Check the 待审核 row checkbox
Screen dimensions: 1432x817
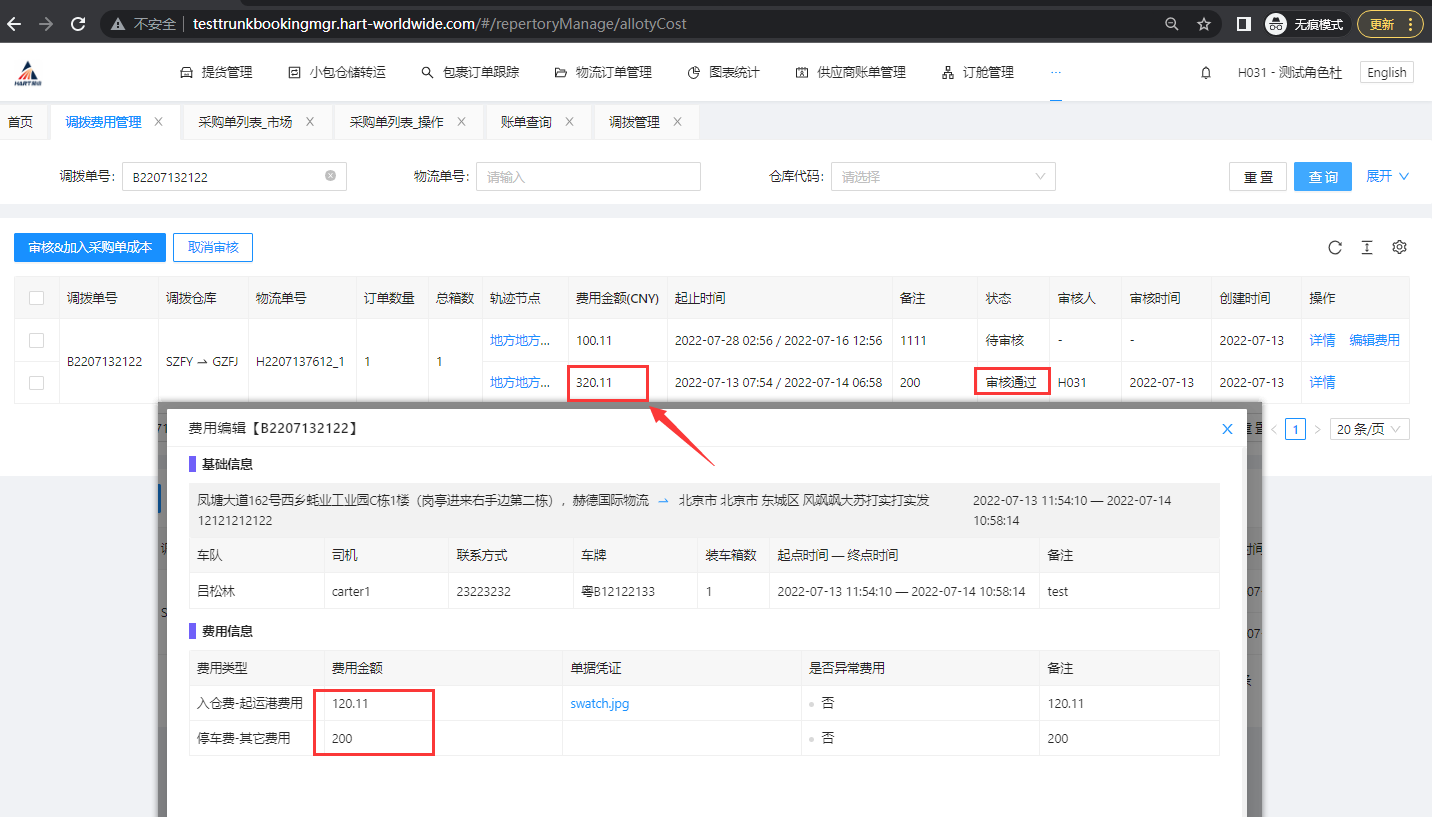coord(37,340)
